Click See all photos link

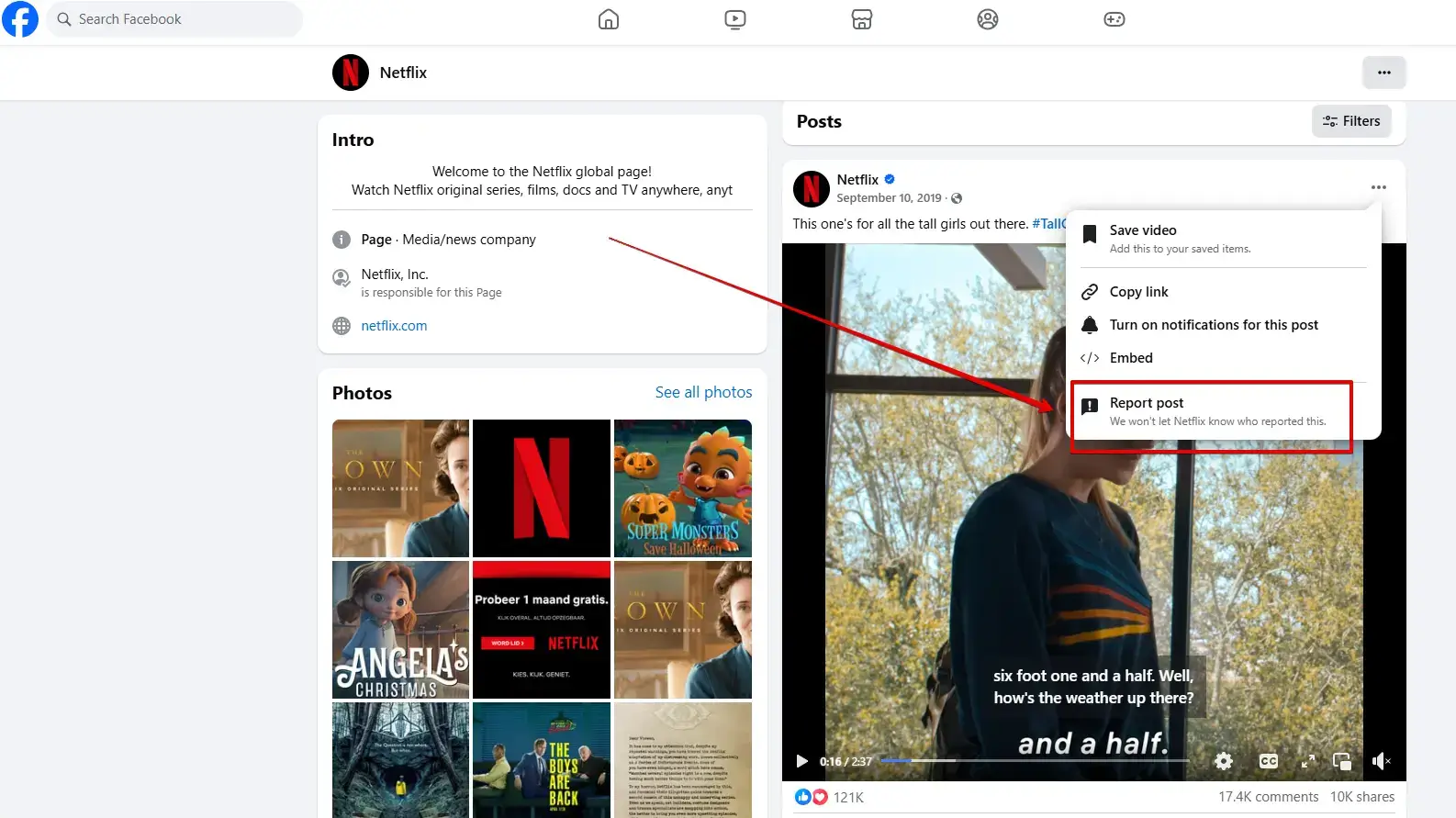[x=703, y=392]
